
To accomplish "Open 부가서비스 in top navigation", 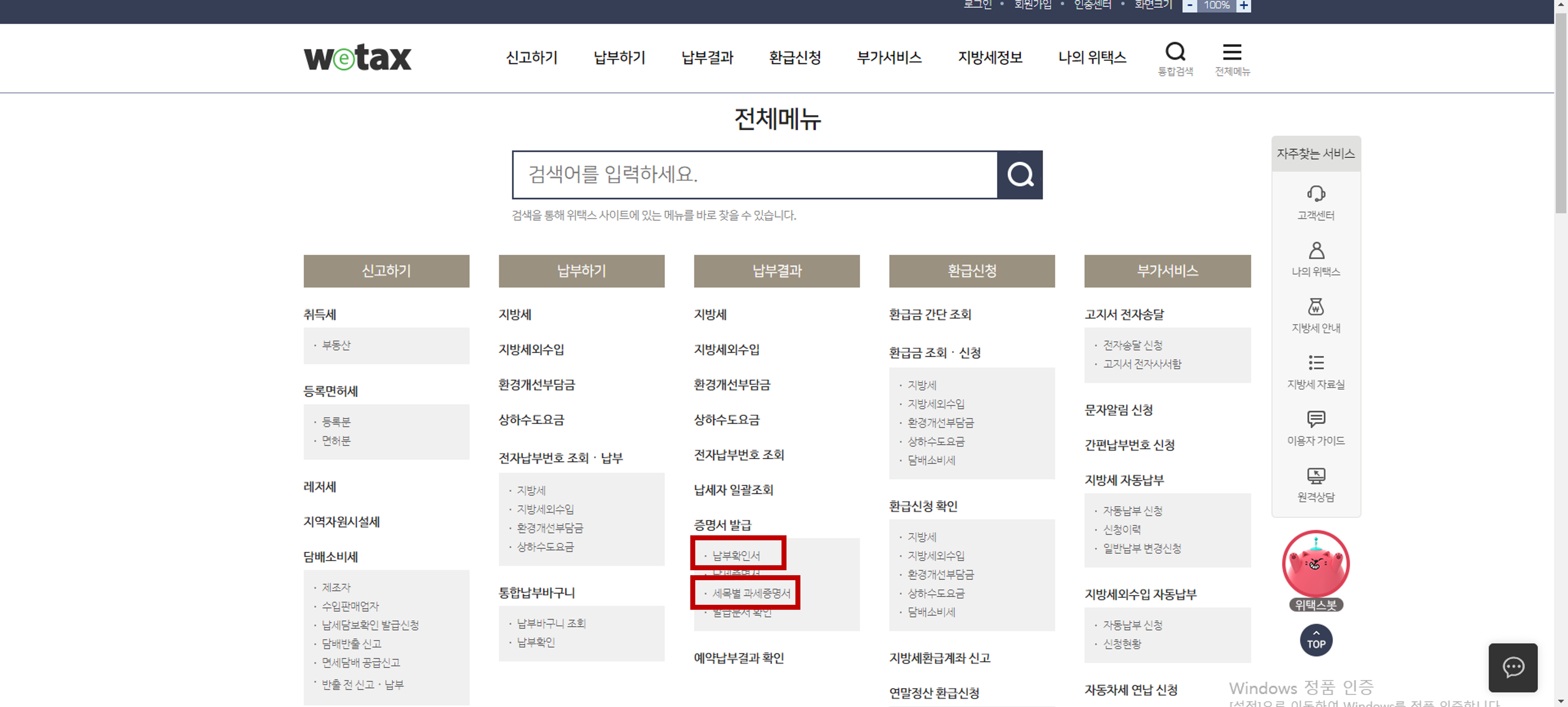I will point(889,58).
